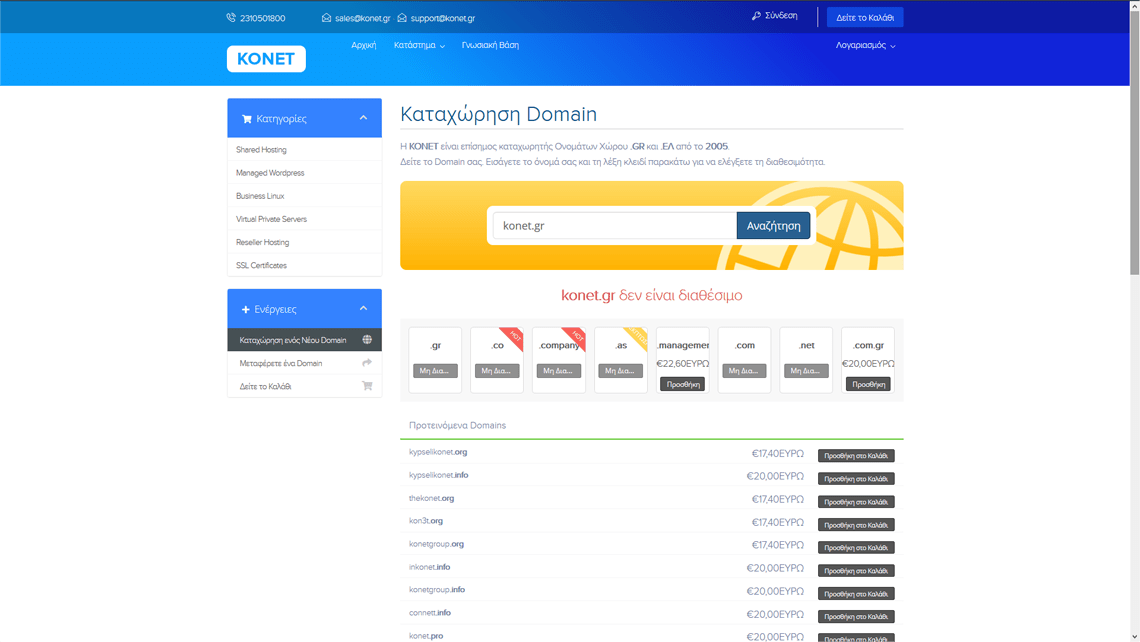
Task: Click Προσθήκη under .management domain
Action: pos(683,384)
